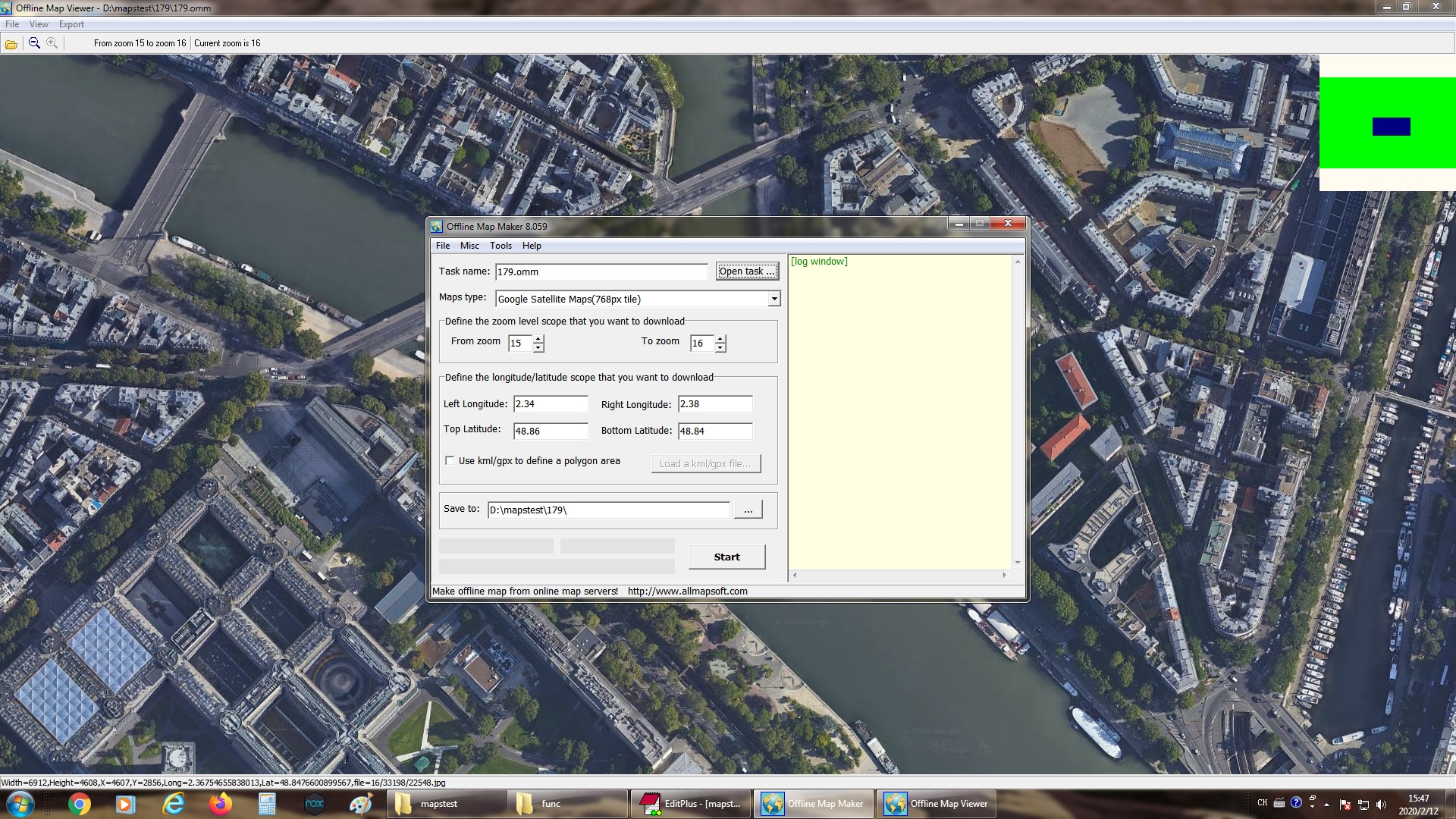
Task: Open Map Viewer File menu
Action: pos(12,24)
